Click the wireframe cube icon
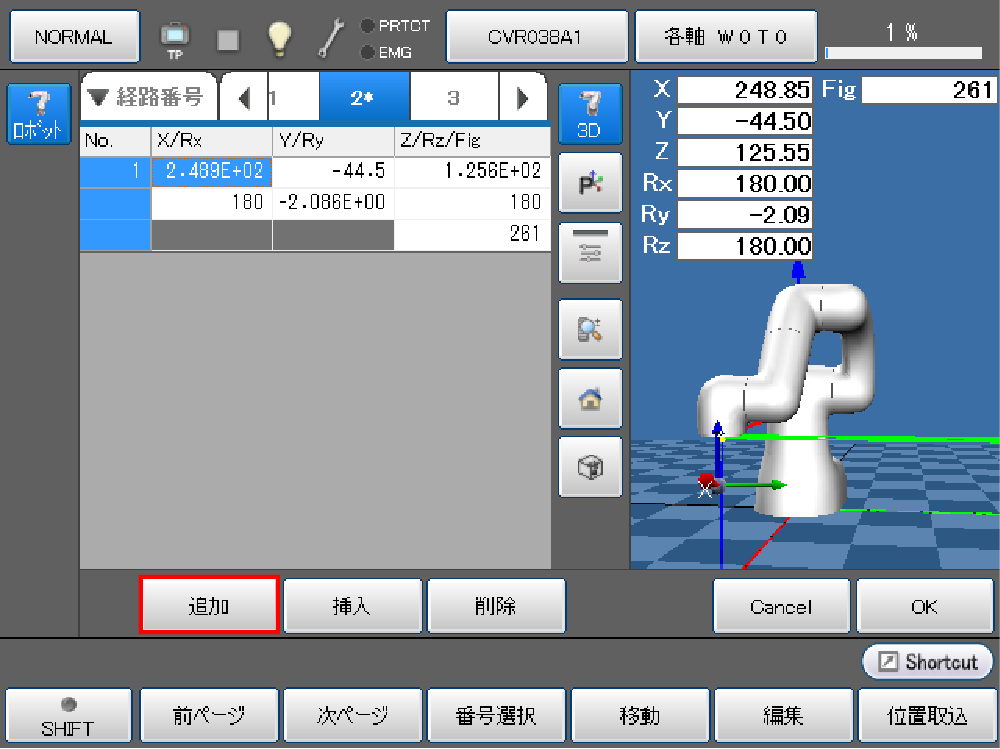This screenshot has height=749, width=1000. 590,467
